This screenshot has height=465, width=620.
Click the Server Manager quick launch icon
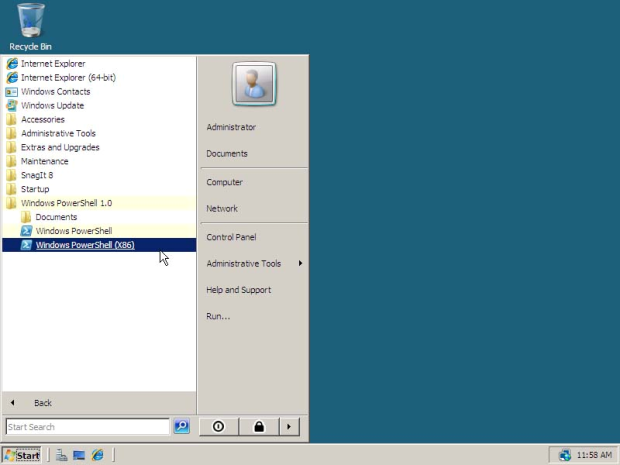61,455
